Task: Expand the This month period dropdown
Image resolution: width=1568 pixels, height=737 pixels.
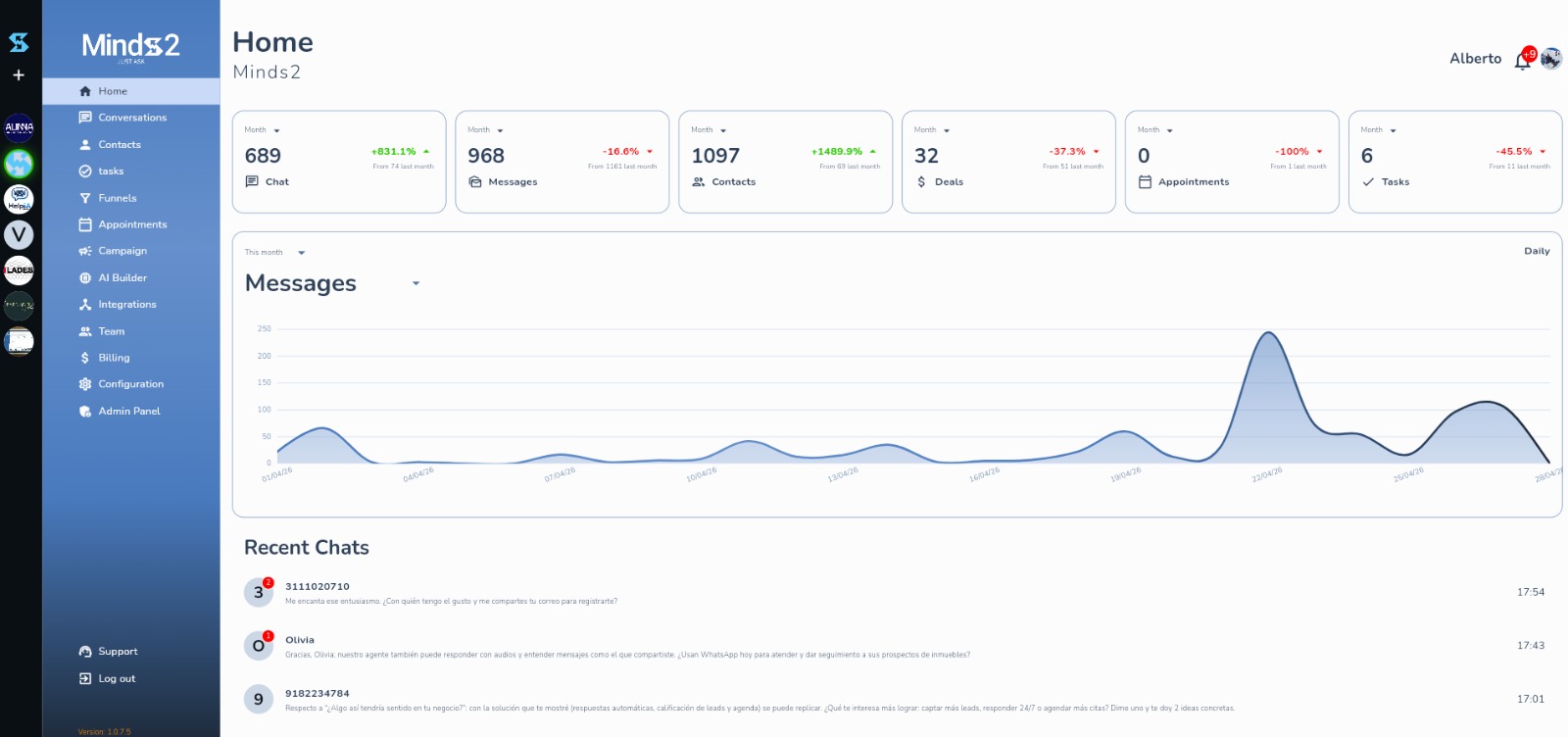Action: [301, 253]
